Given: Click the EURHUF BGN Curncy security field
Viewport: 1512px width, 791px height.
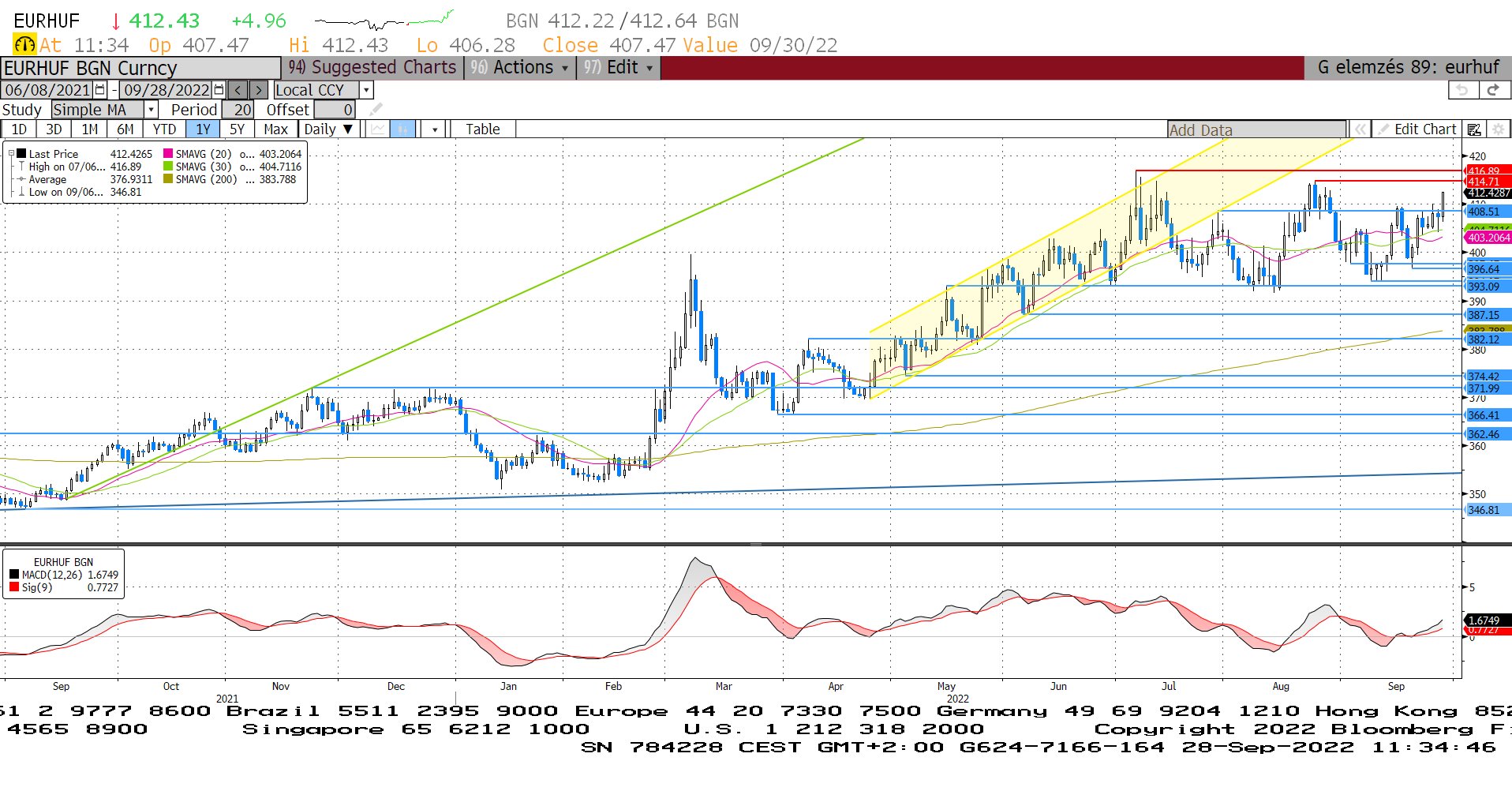Looking at the screenshot, I should point(140,68).
